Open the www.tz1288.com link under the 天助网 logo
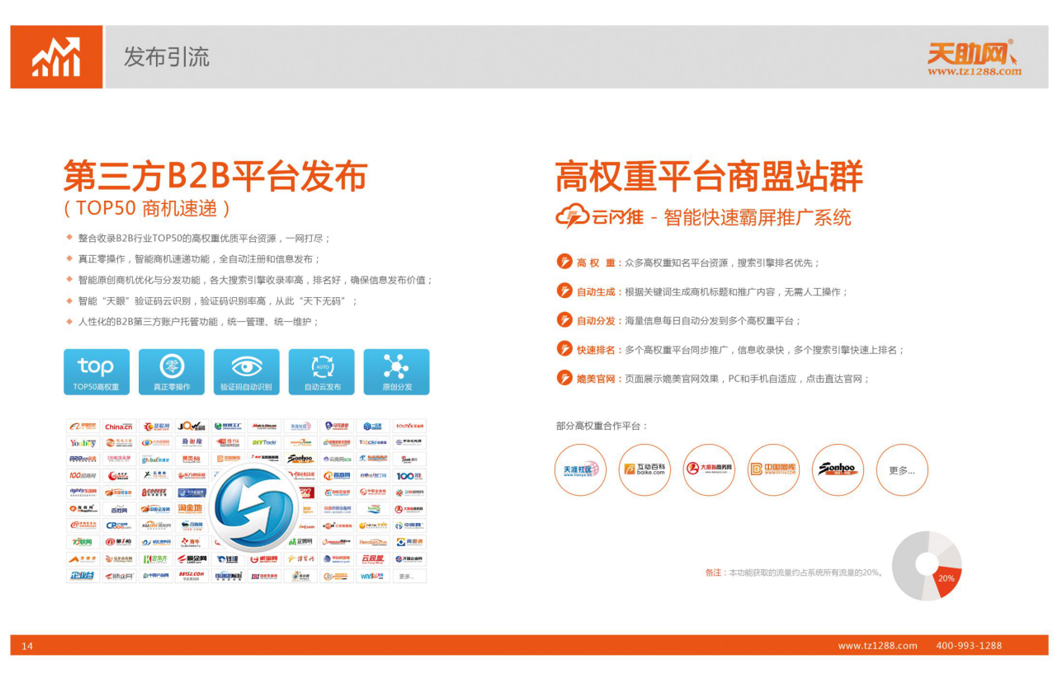 coord(974,72)
